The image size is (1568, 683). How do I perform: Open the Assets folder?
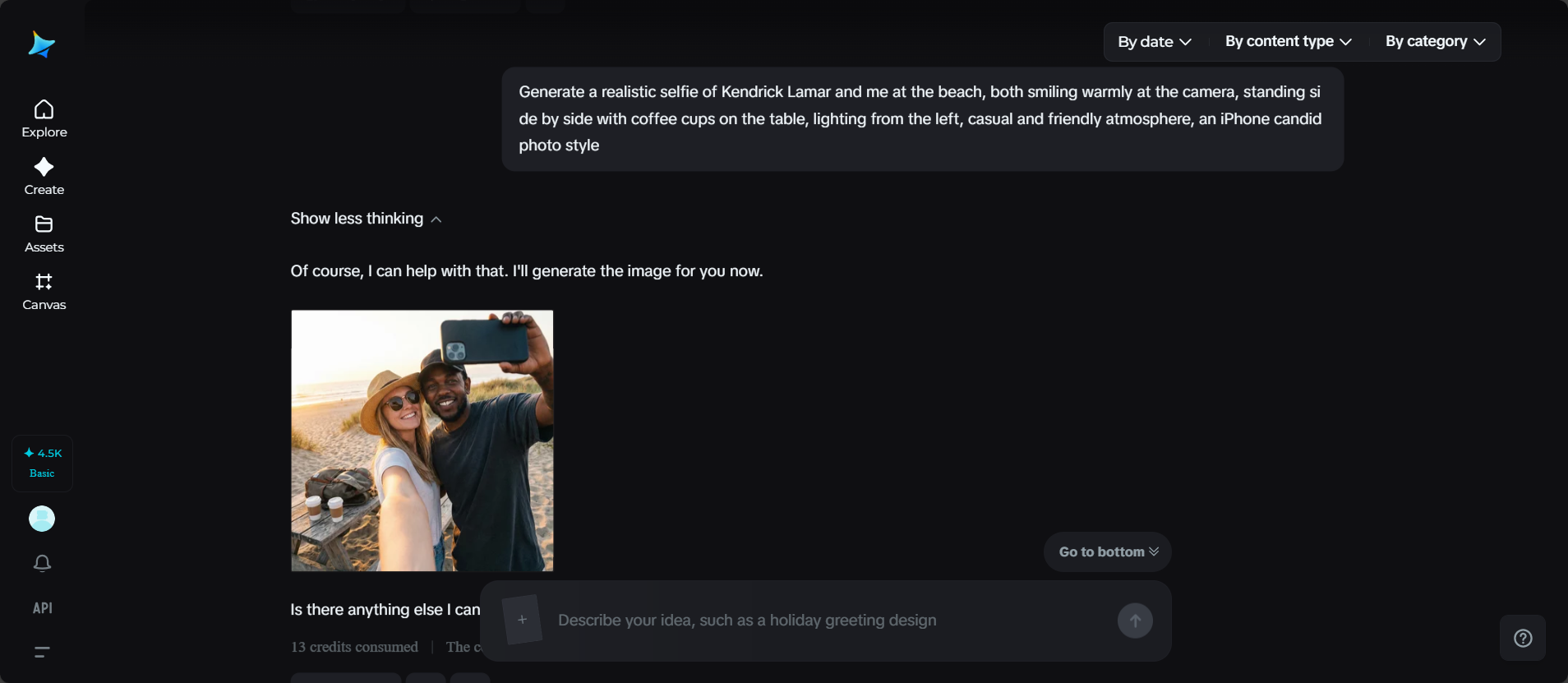(44, 234)
